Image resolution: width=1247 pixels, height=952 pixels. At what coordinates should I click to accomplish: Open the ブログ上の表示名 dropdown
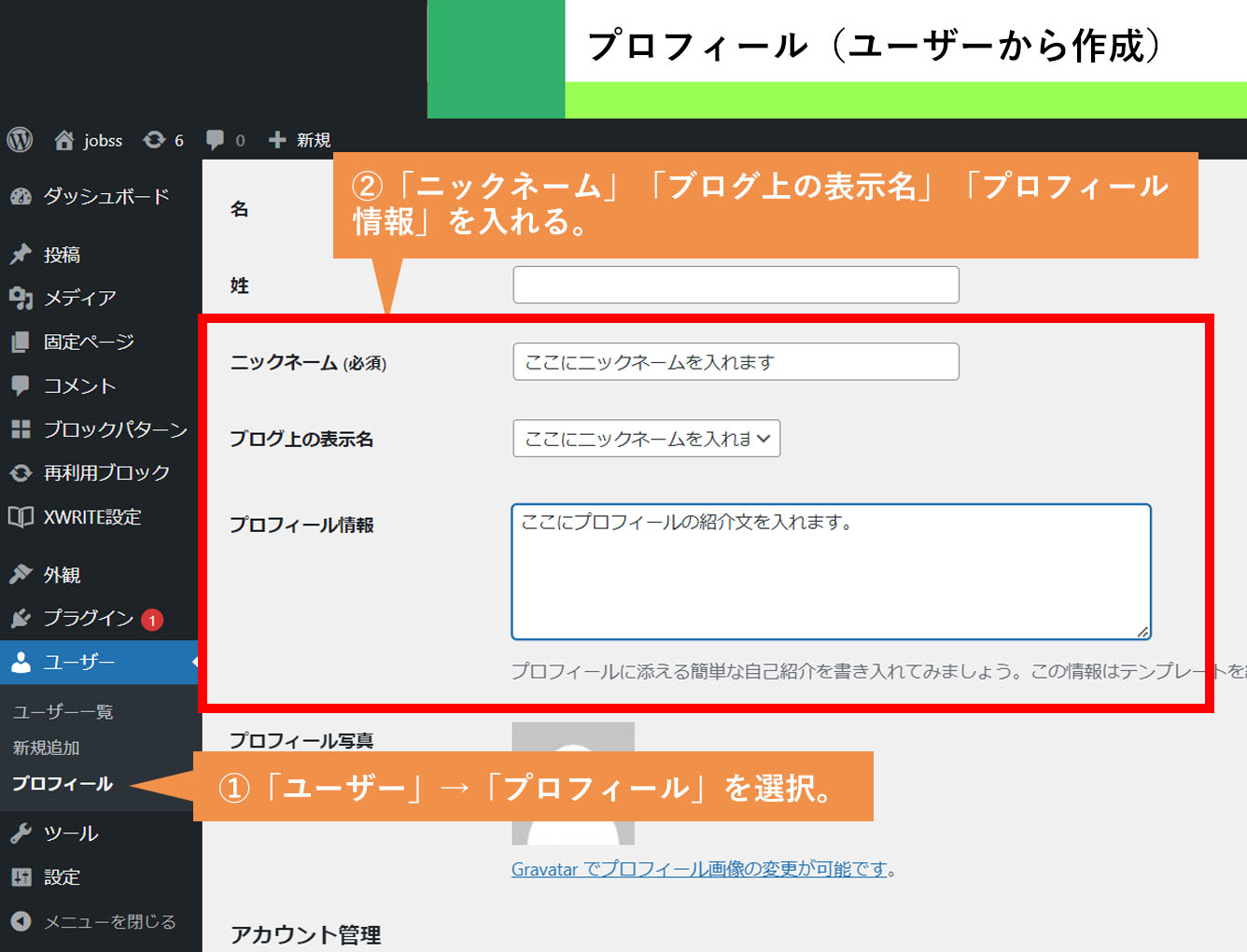point(646,439)
